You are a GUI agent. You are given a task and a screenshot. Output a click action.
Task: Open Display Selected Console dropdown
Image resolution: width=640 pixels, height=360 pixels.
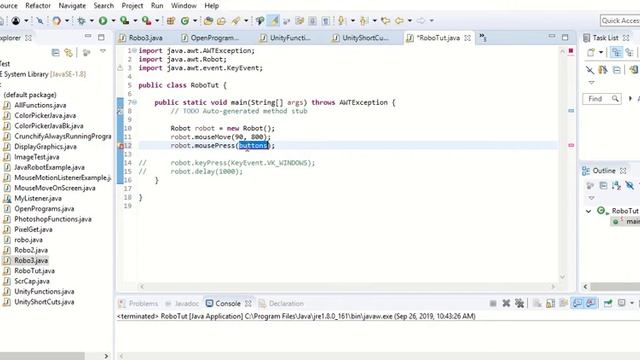[632, 303]
